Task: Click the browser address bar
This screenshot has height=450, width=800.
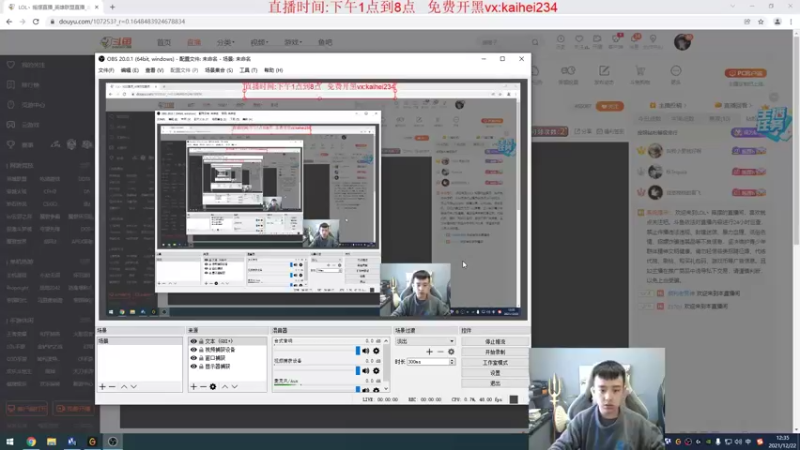Action: [x=388, y=21]
